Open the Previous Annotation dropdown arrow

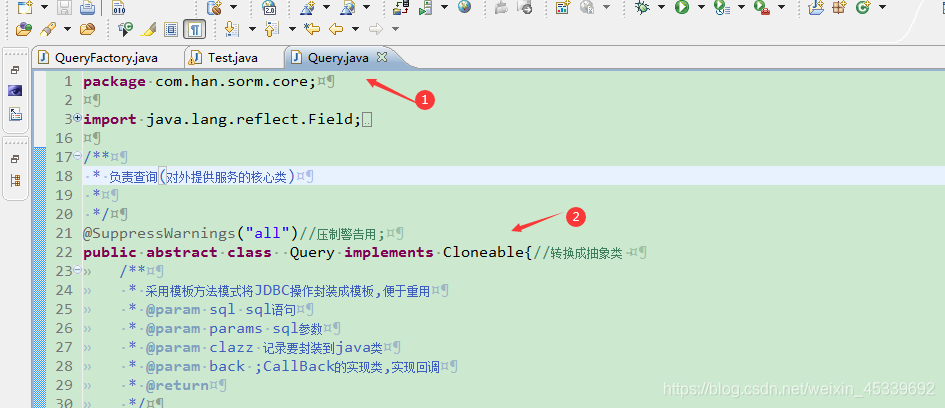point(292,28)
